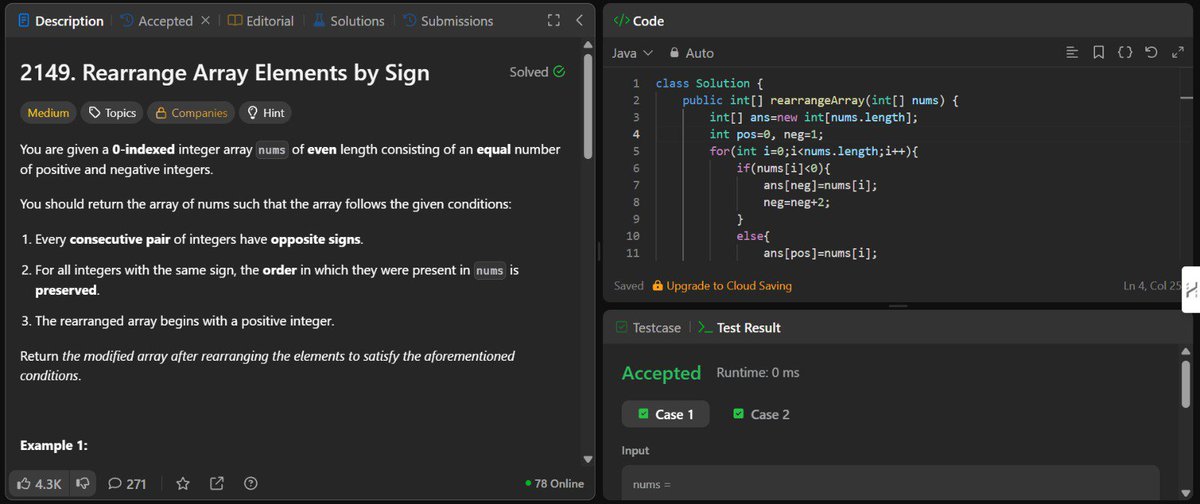Click the Accepted result text

661,373
